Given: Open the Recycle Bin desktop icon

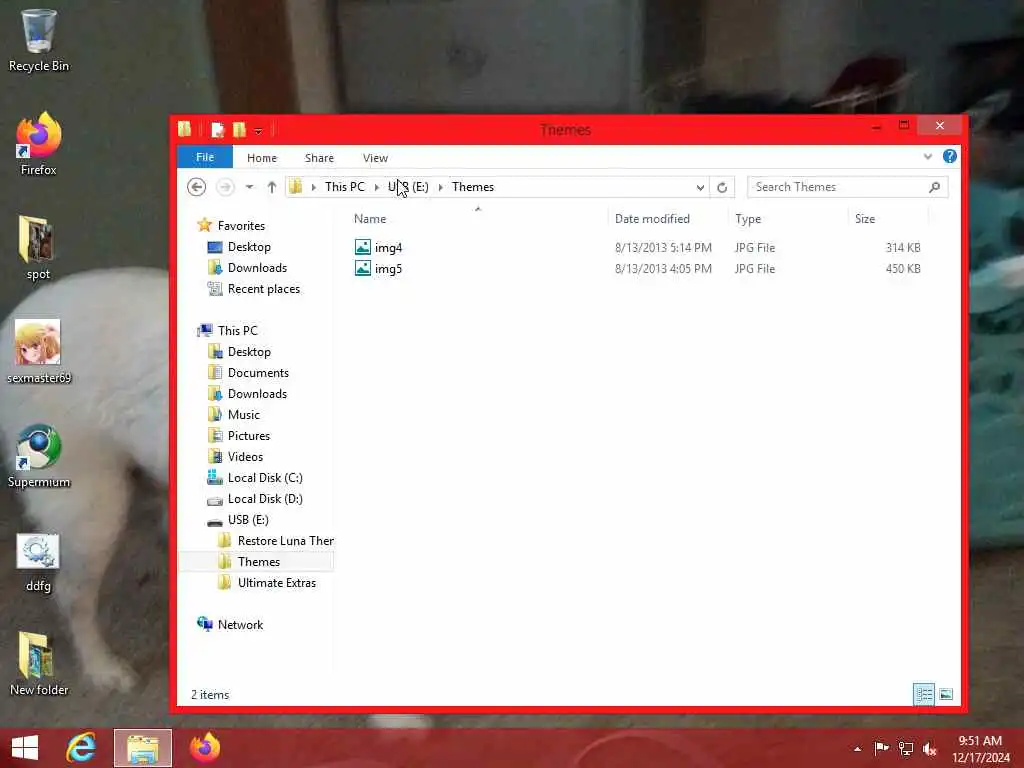Looking at the screenshot, I should coord(39,40).
